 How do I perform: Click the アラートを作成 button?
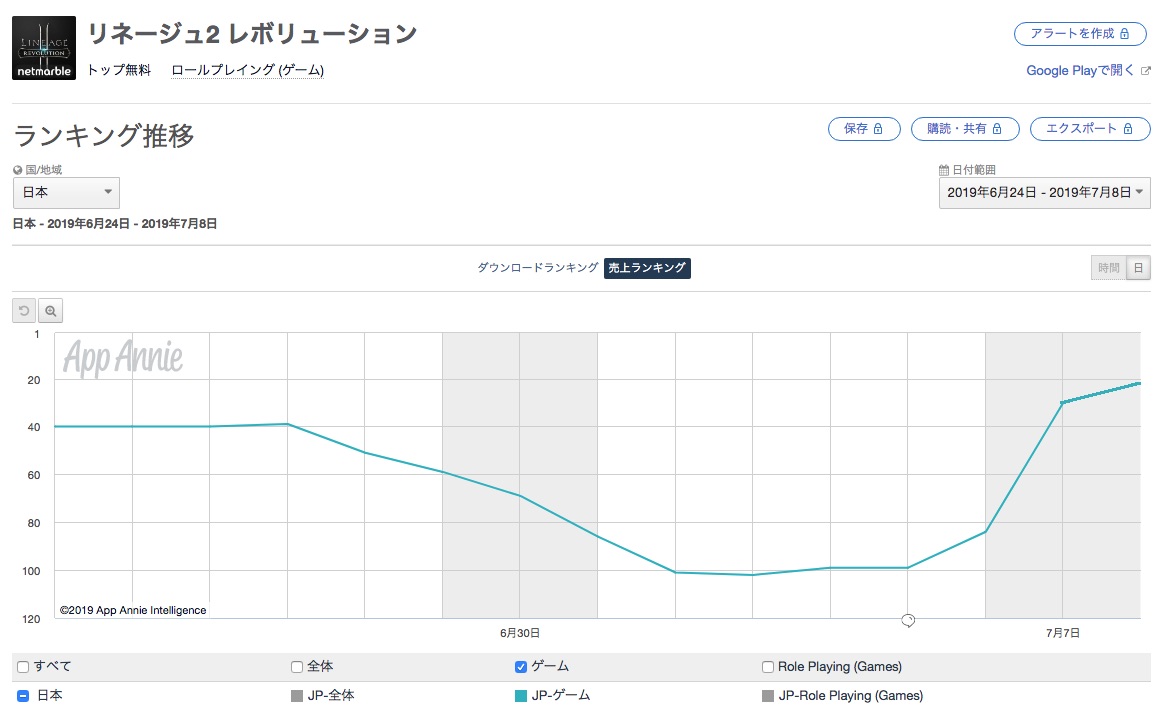coord(1080,33)
